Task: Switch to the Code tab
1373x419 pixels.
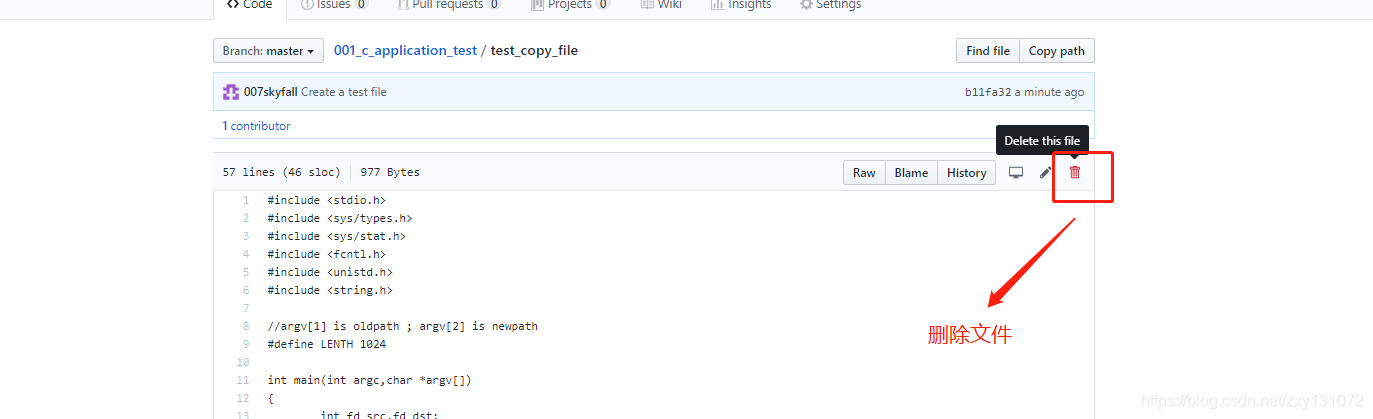Action: click(x=250, y=5)
